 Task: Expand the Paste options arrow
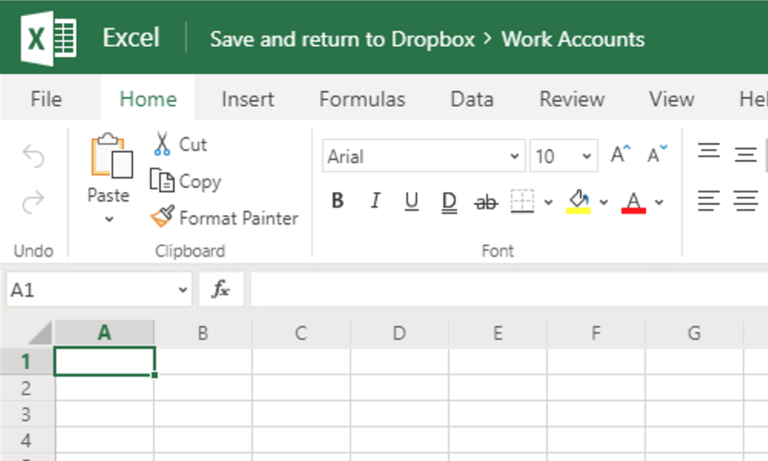pyautogui.click(x=109, y=219)
